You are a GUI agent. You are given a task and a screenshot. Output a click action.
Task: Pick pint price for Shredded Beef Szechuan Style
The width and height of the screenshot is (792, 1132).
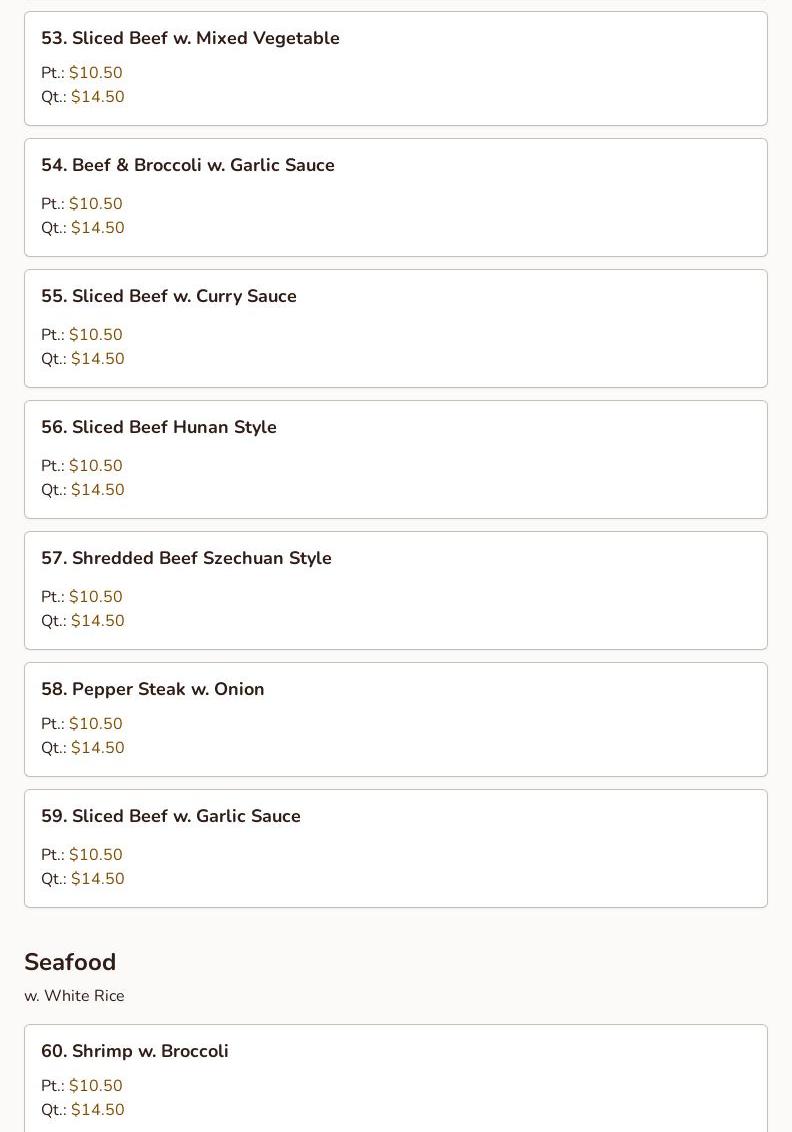[95, 597]
